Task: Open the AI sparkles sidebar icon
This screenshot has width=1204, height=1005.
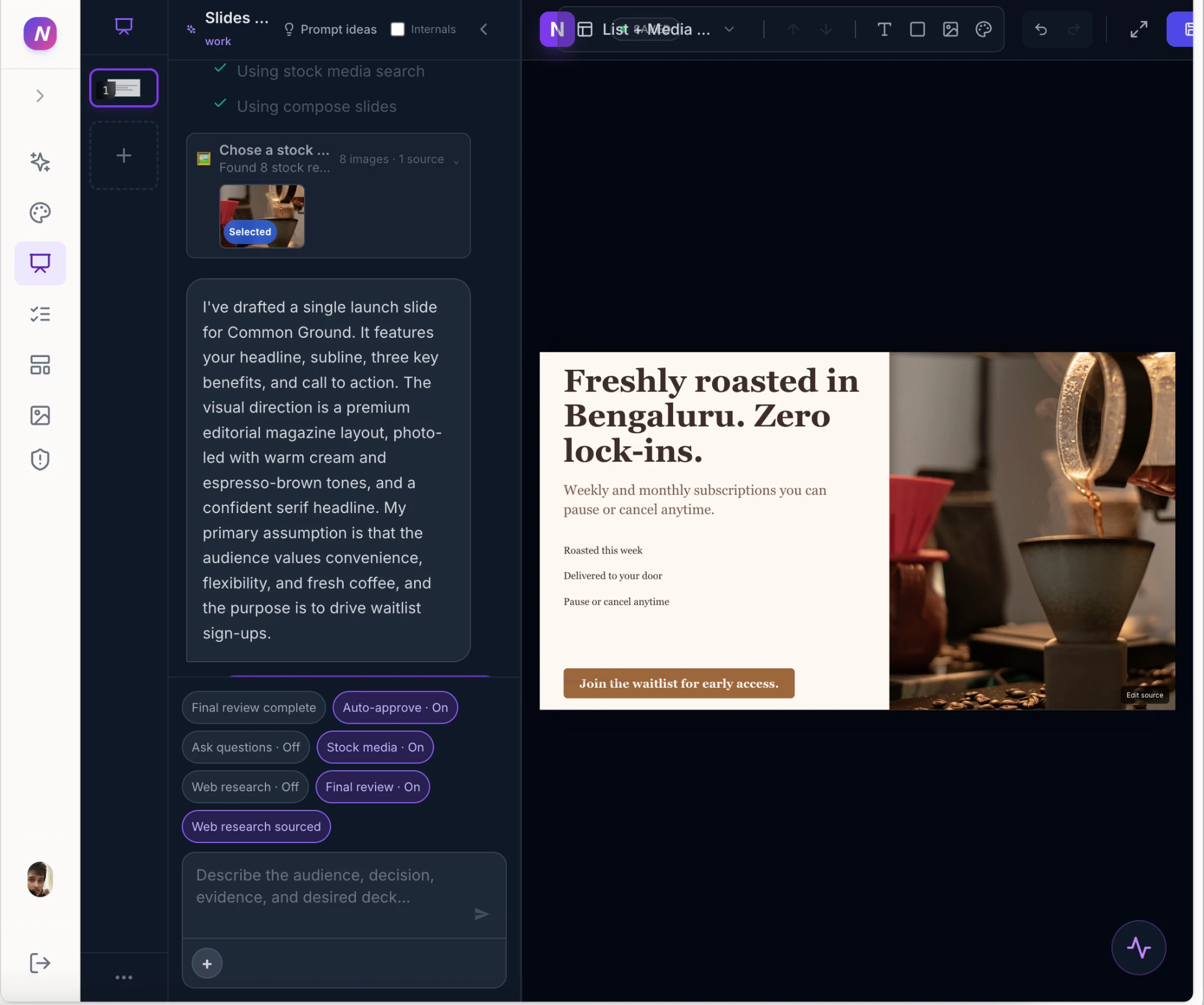Action: click(40, 161)
